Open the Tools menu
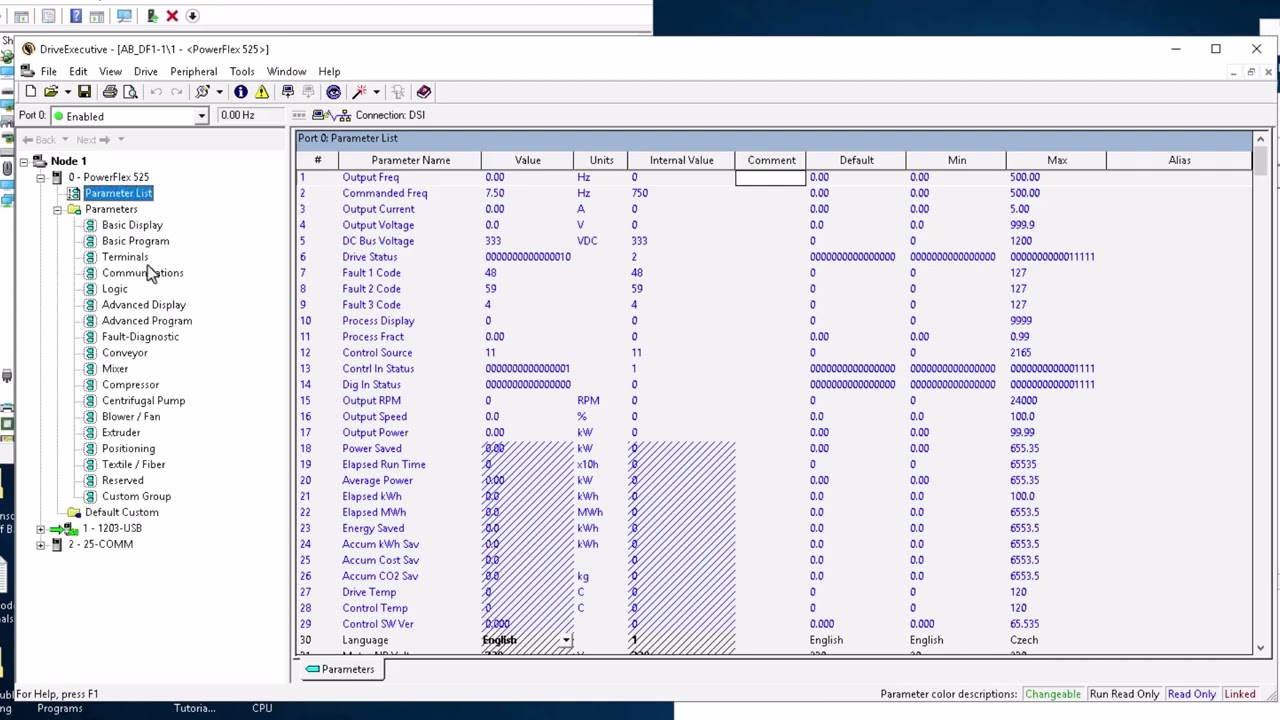Image resolution: width=1280 pixels, height=720 pixels. (x=242, y=71)
